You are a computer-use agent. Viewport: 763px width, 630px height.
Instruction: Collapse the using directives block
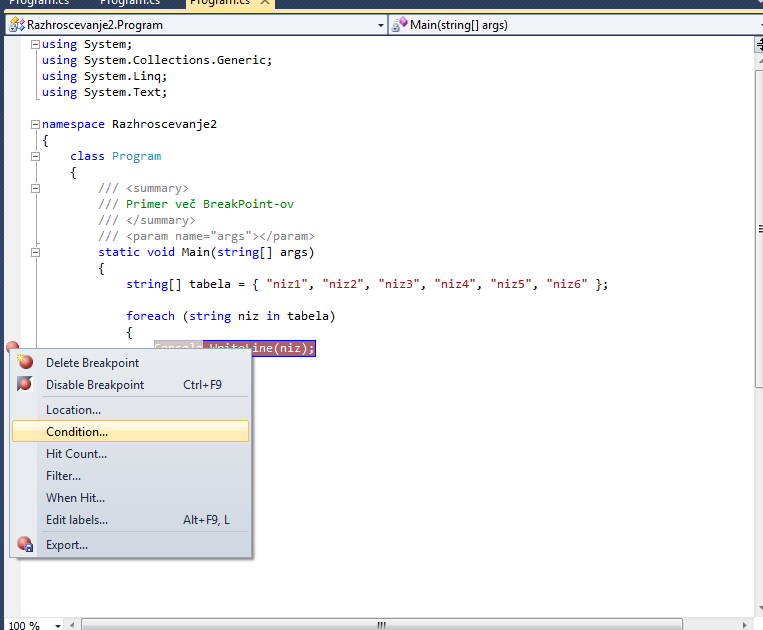pos(36,44)
